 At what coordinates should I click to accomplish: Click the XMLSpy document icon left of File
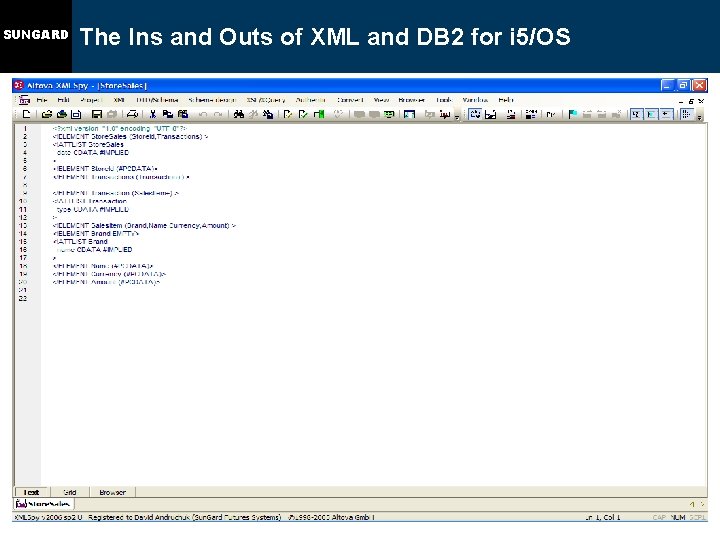24,100
